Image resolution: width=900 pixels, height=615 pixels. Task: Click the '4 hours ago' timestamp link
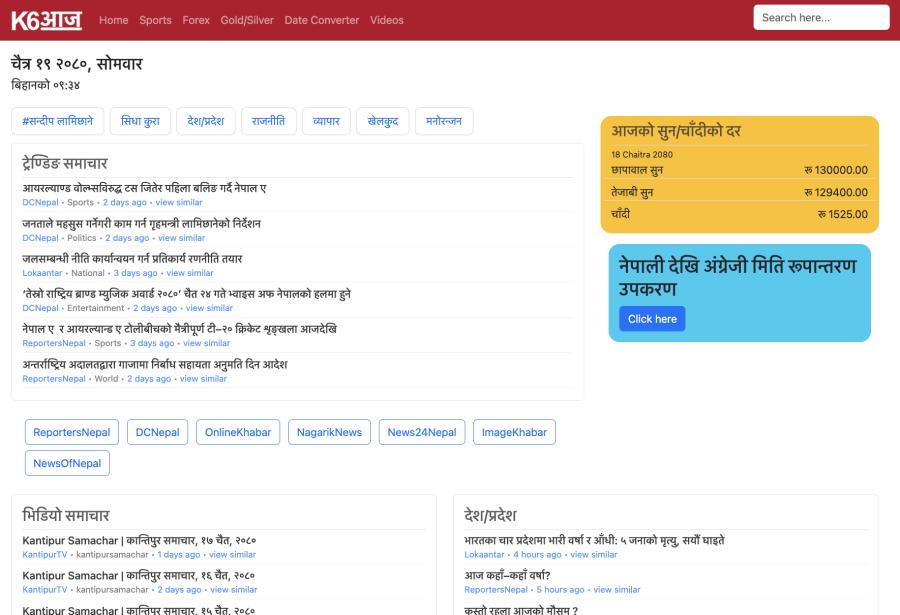click(537, 555)
